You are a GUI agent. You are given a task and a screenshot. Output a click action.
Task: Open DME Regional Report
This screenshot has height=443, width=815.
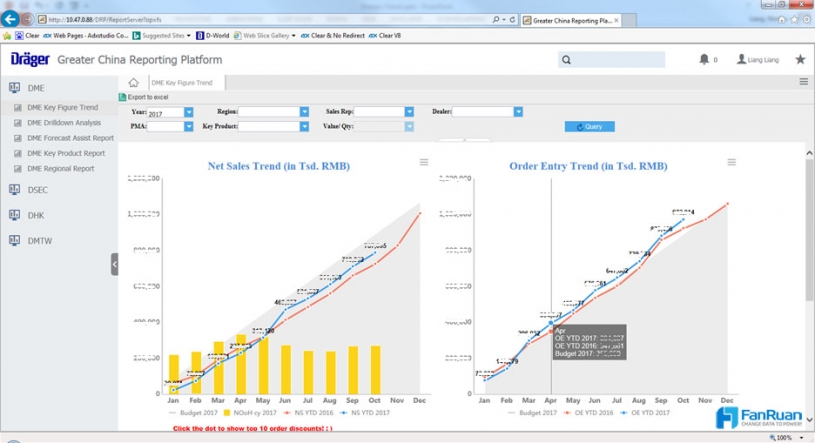click(59, 168)
